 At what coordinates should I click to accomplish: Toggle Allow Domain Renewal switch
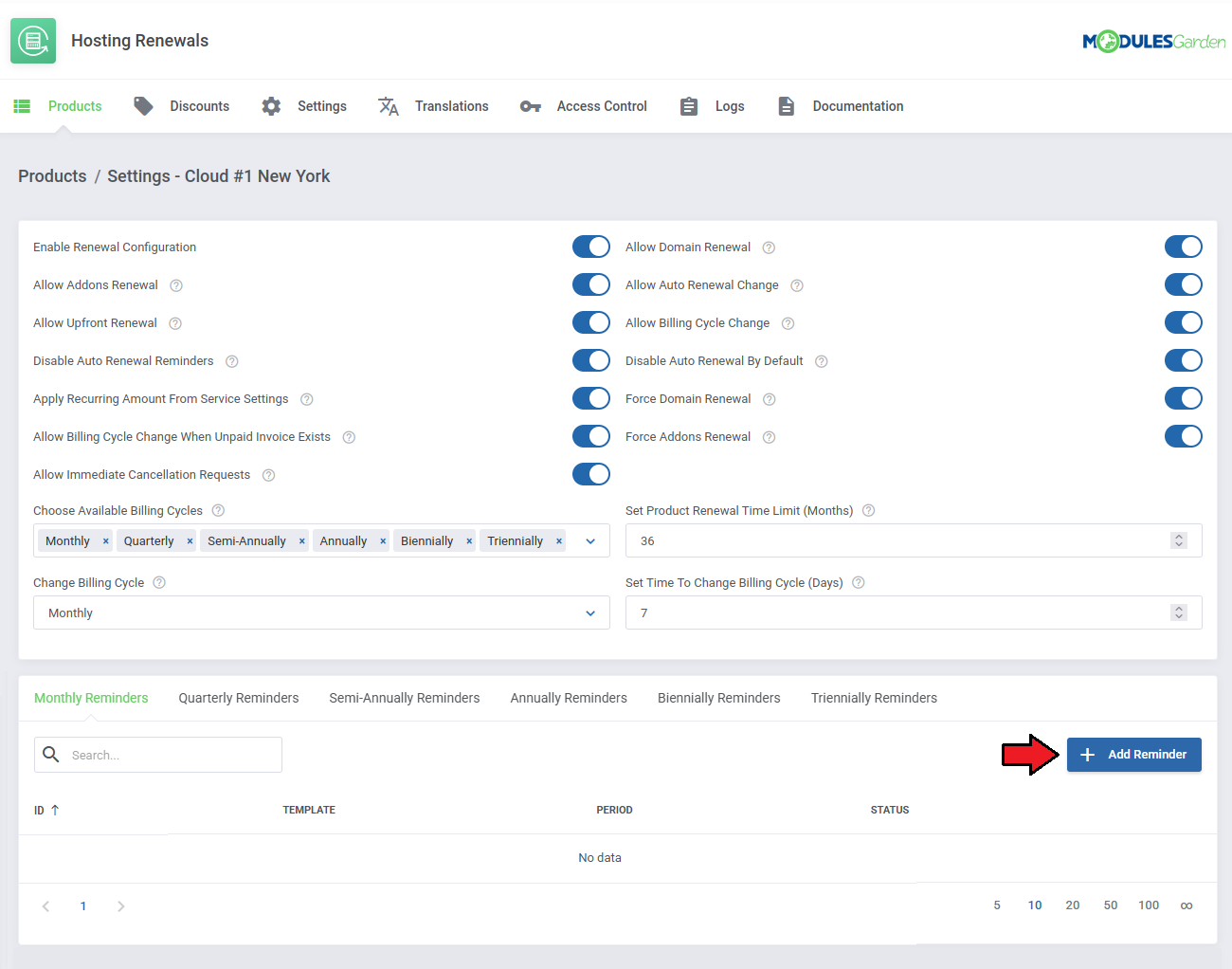(x=1184, y=247)
